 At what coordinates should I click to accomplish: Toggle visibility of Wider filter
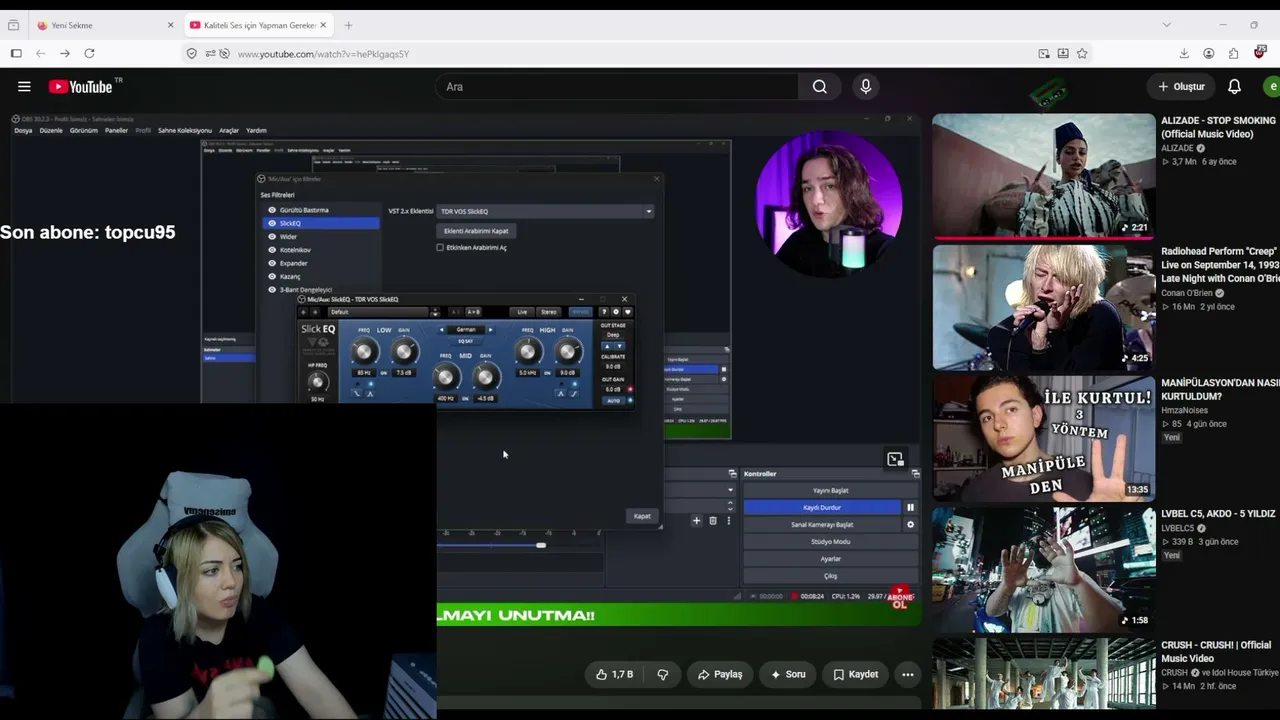(272, 237)
